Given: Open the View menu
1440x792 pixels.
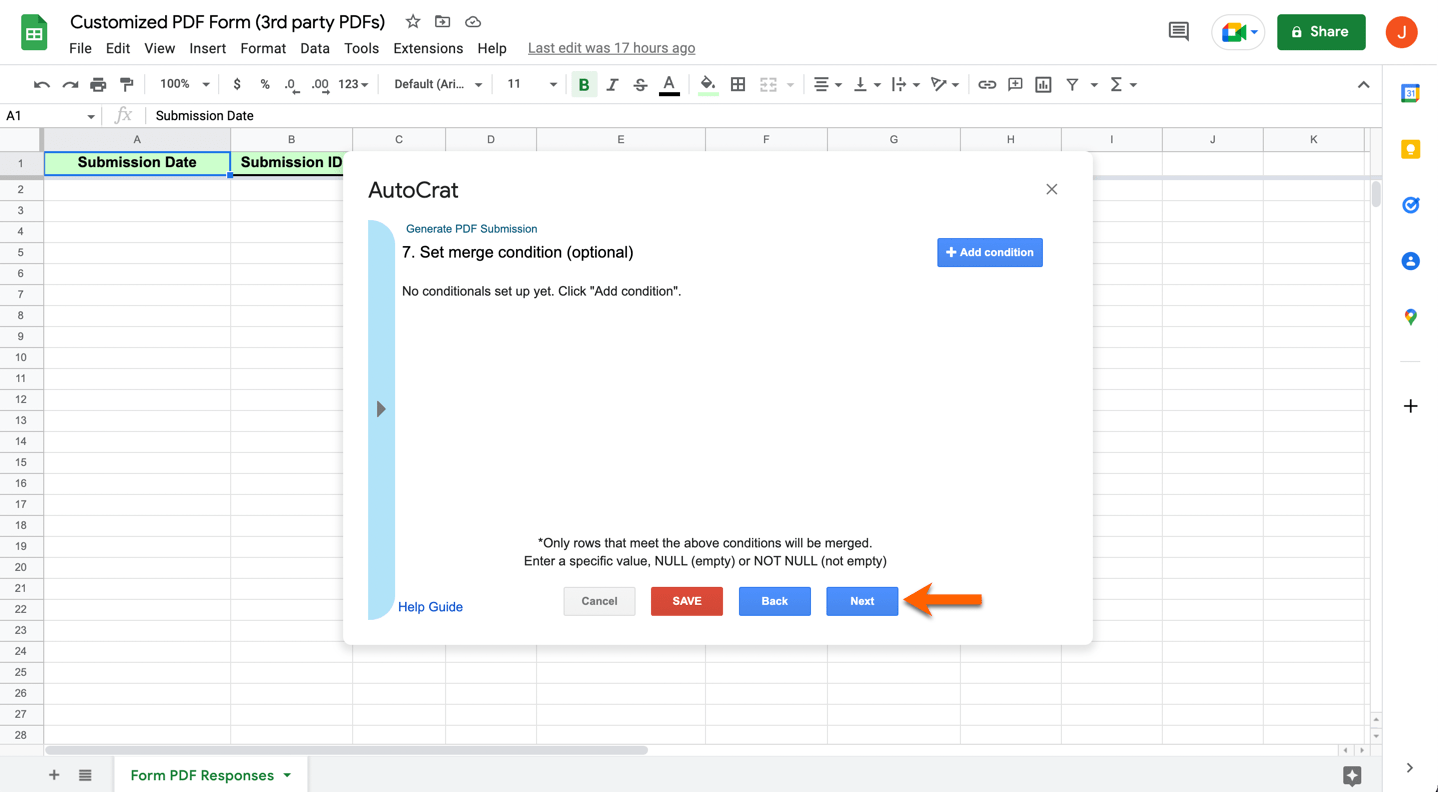Looking at the screenshot, I should [x=159, y=48].
